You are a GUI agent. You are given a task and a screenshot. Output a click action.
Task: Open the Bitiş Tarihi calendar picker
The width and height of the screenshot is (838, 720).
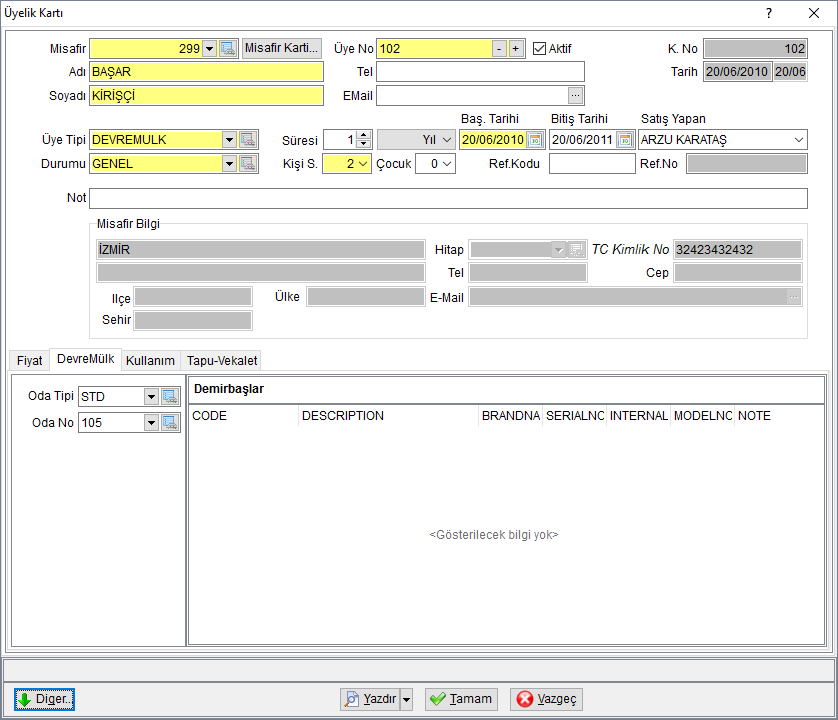coord(625,140)
